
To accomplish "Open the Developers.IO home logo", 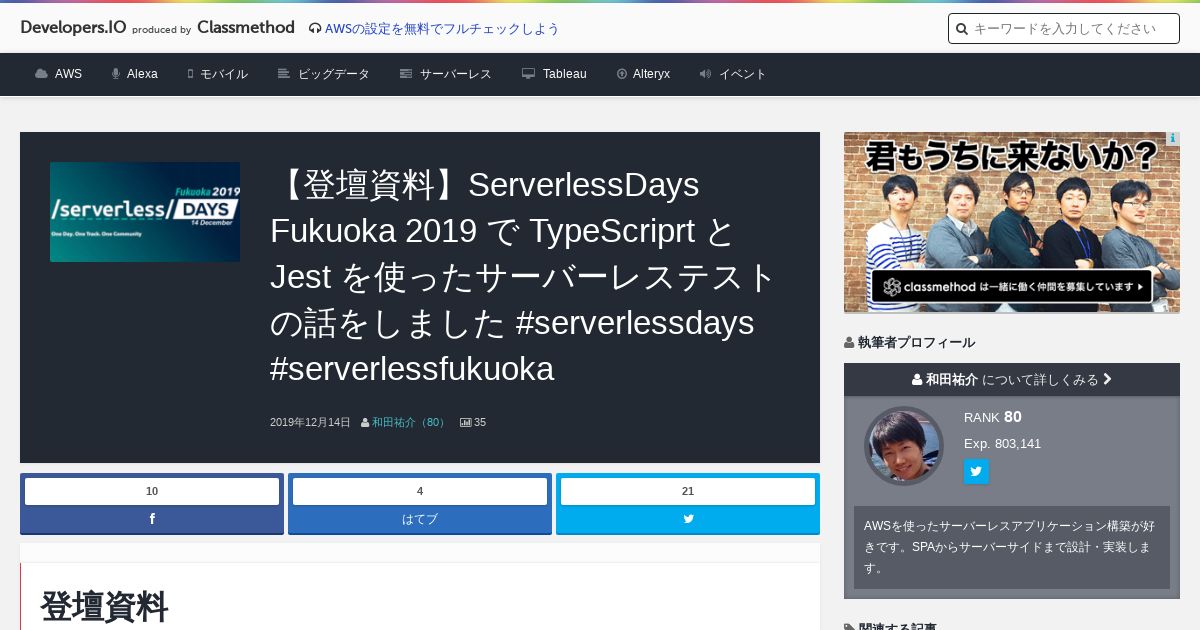I will [73, 28].
